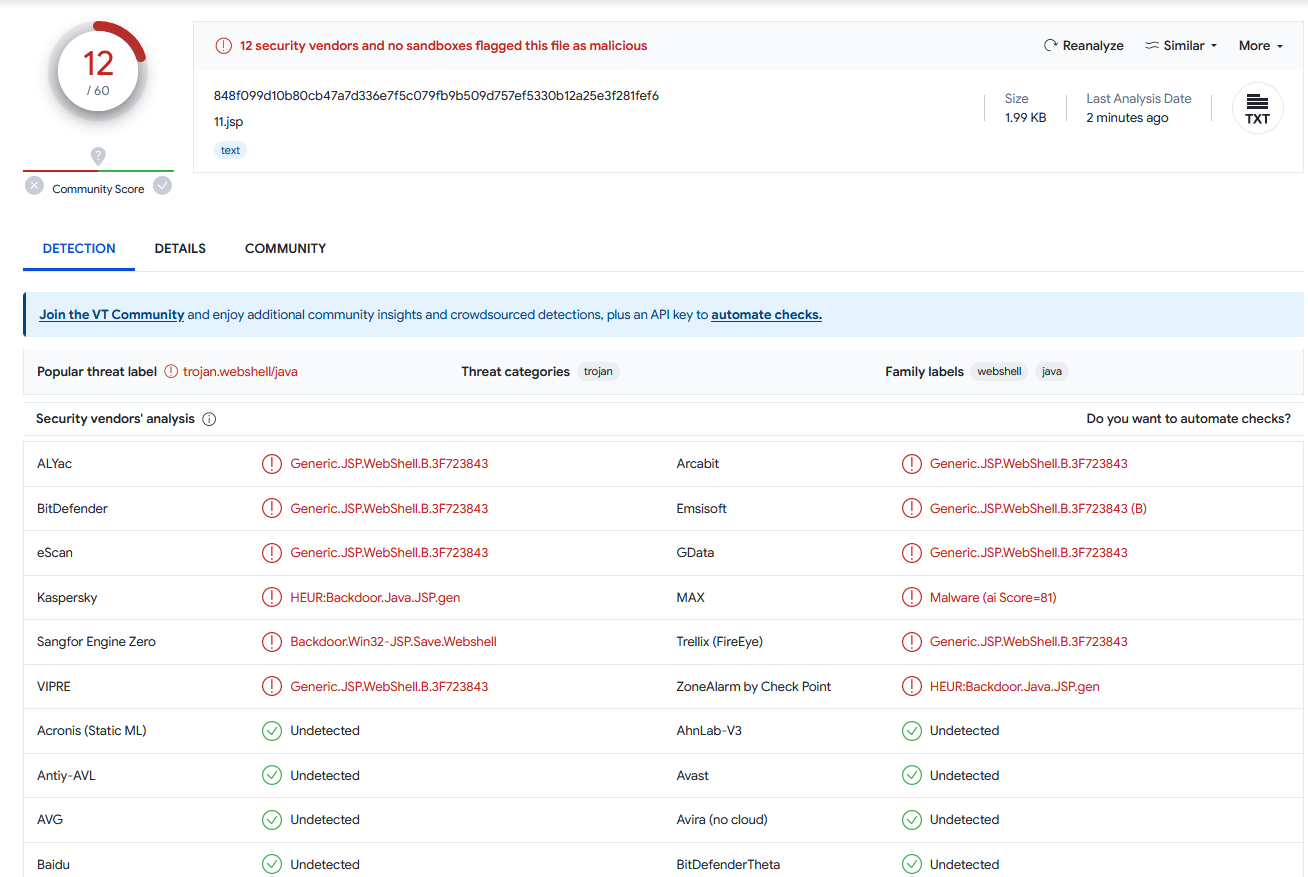Click the Community Score checkmark (positive vote) icon
This screenshot has height=877, width=1308.
(162, 186)
